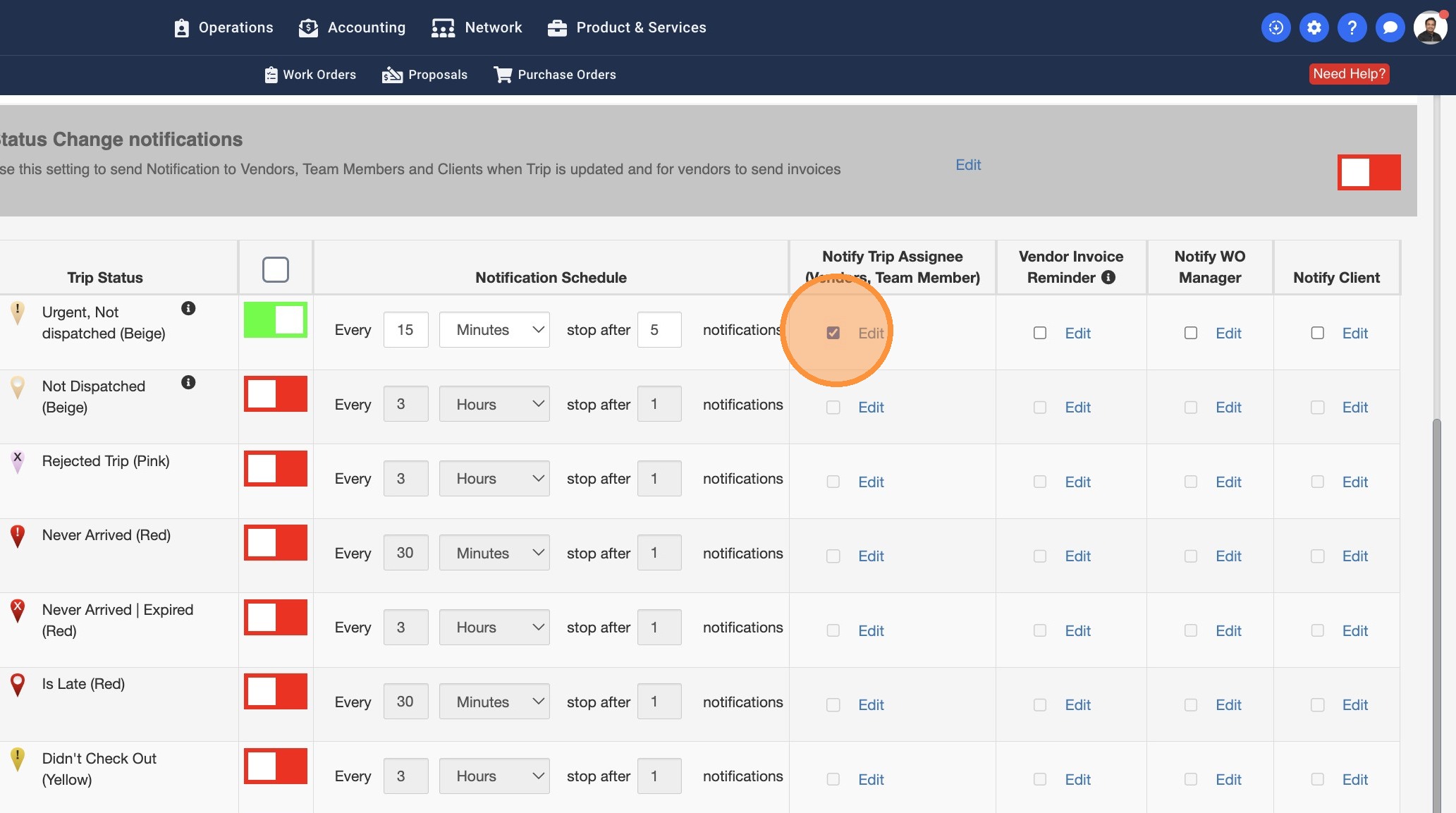The width and height of the screenshot is (1456, 813).
Task: Open Hours dropdown for Not Dispatched row
Action: click(x=494, y=404)
